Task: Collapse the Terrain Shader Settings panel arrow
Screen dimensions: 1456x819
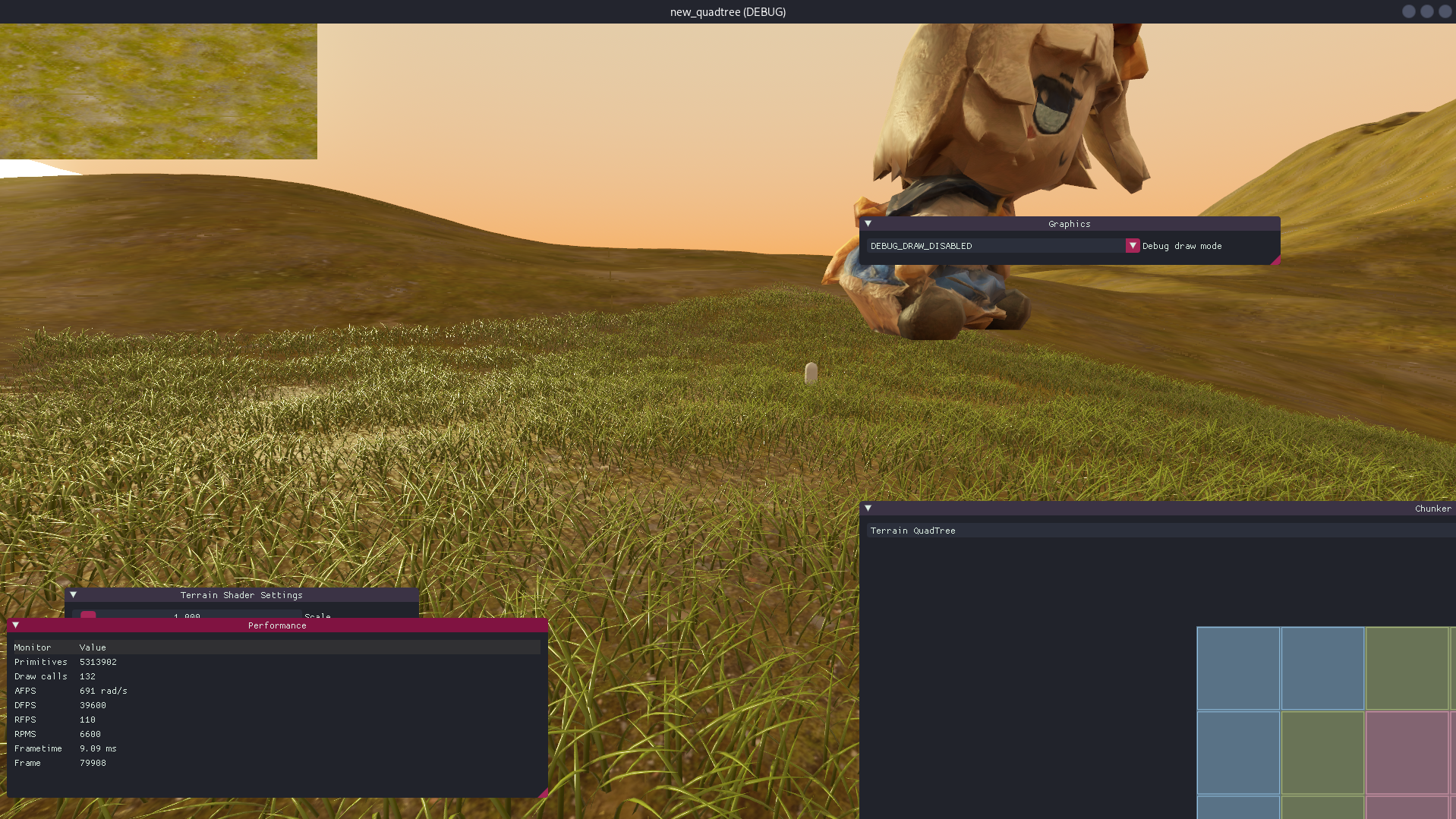Action: [x=74, y=595]
